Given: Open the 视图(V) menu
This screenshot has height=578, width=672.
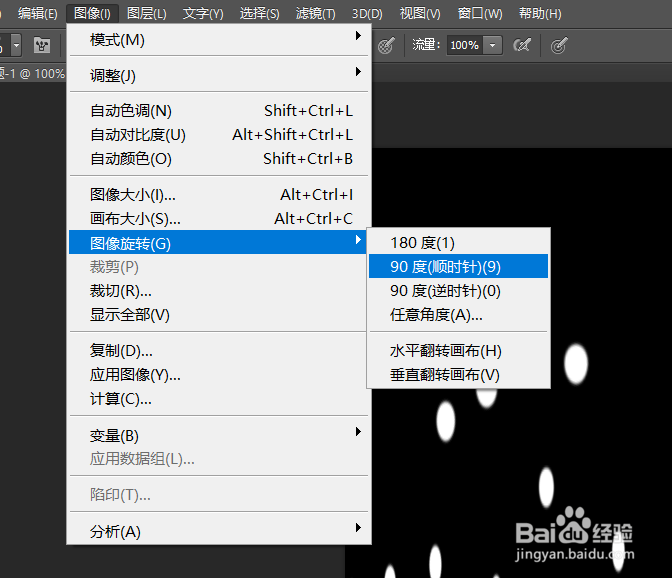Looking at the screenshot, I should click(420, 14).
